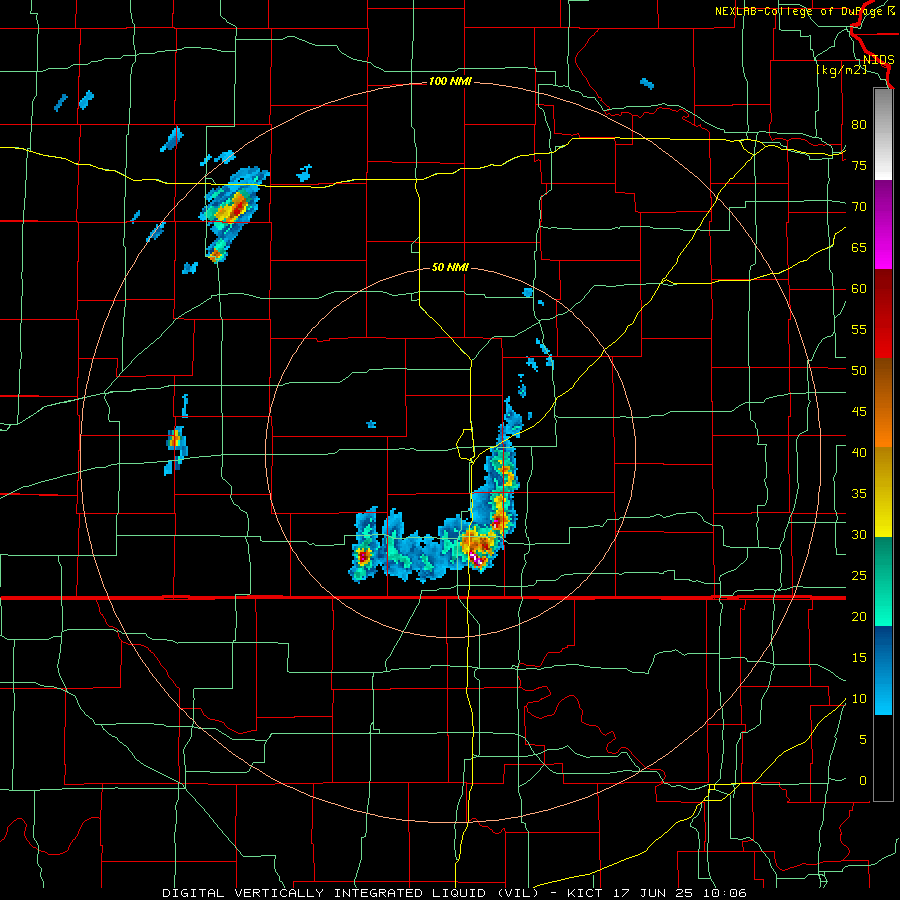Click the white-gray top segment of color bar
Viewport: 900px width, 900px height.
tap(883, 134)
